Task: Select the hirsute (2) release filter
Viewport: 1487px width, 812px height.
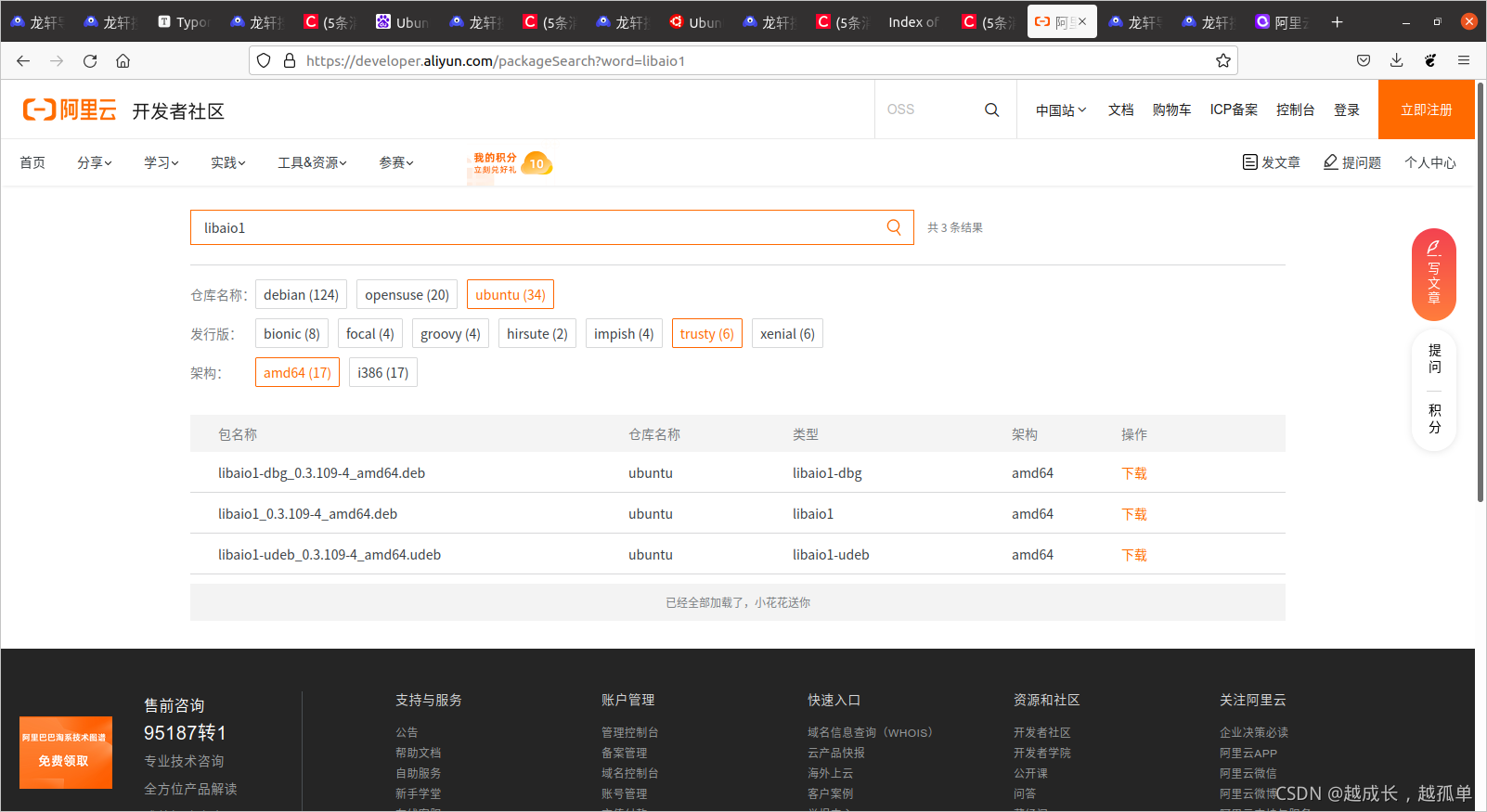Action: pos(537,334)
